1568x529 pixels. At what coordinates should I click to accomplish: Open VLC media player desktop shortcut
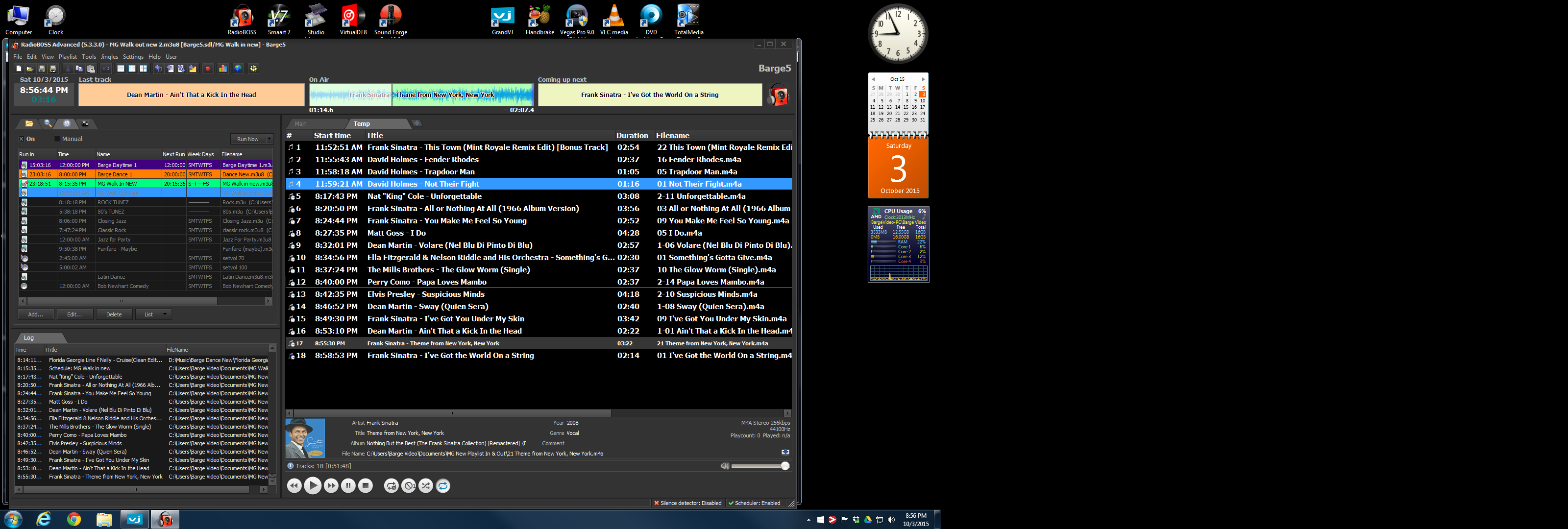click(613, 19)
